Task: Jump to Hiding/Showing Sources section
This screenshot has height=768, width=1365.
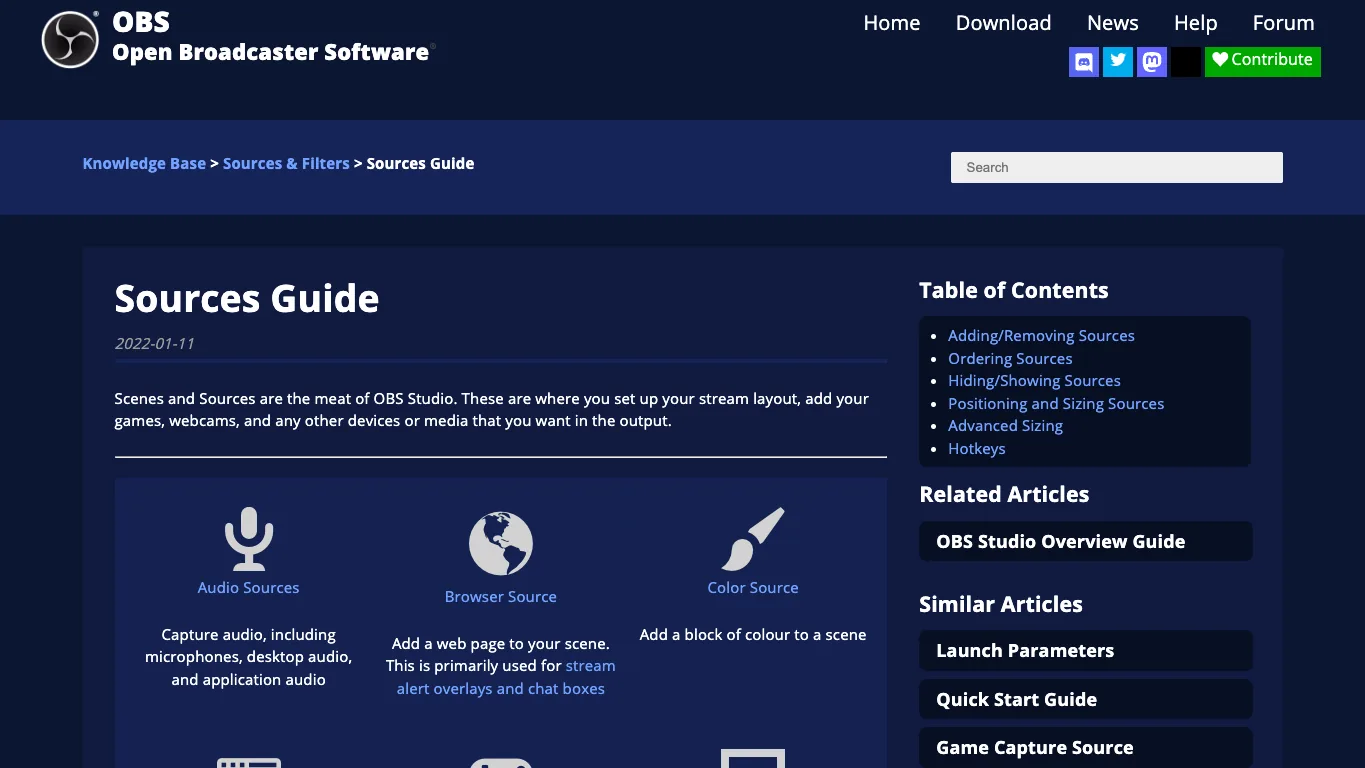Action: tap(1034, 381)
